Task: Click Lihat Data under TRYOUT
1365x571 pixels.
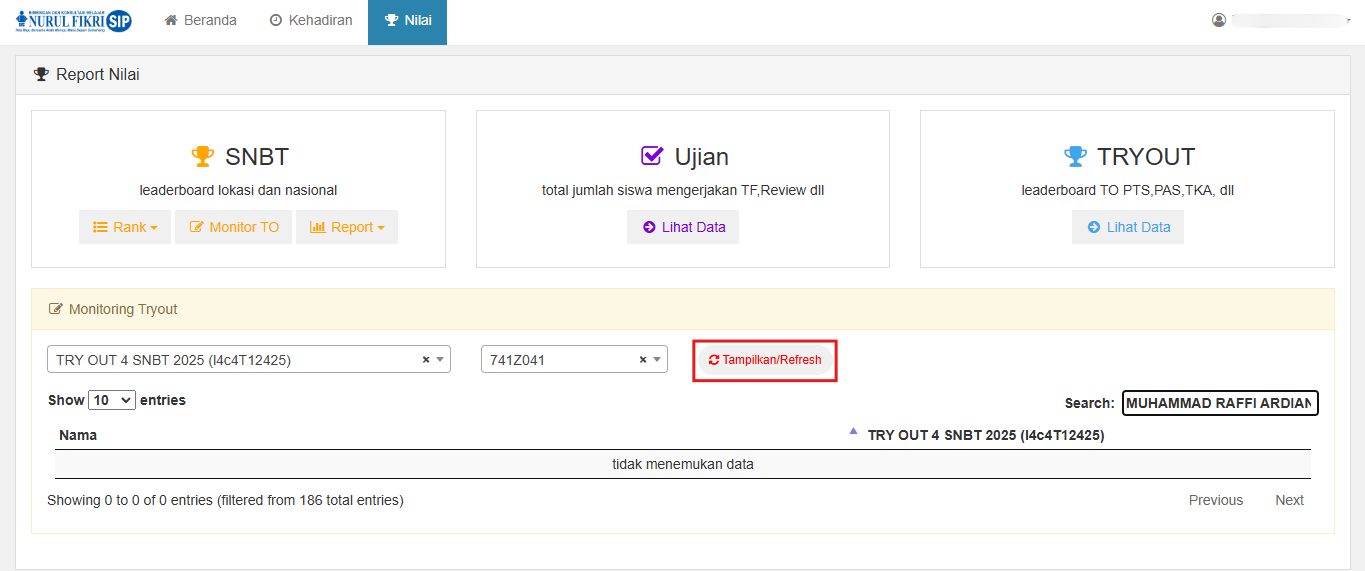Action: 1128,227
